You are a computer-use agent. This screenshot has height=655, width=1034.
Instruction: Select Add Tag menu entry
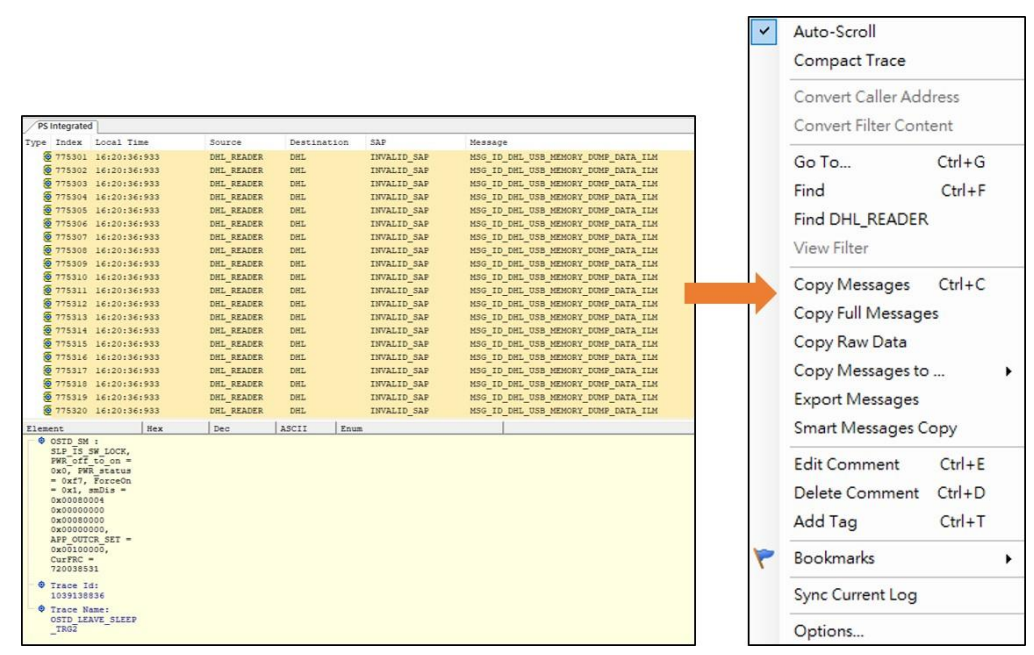[825, 522]
